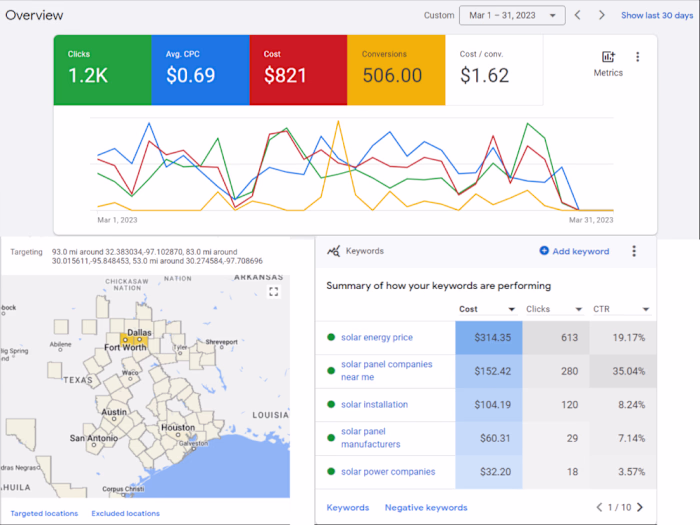Click Dallas on the targeting map

pos(139,333)
